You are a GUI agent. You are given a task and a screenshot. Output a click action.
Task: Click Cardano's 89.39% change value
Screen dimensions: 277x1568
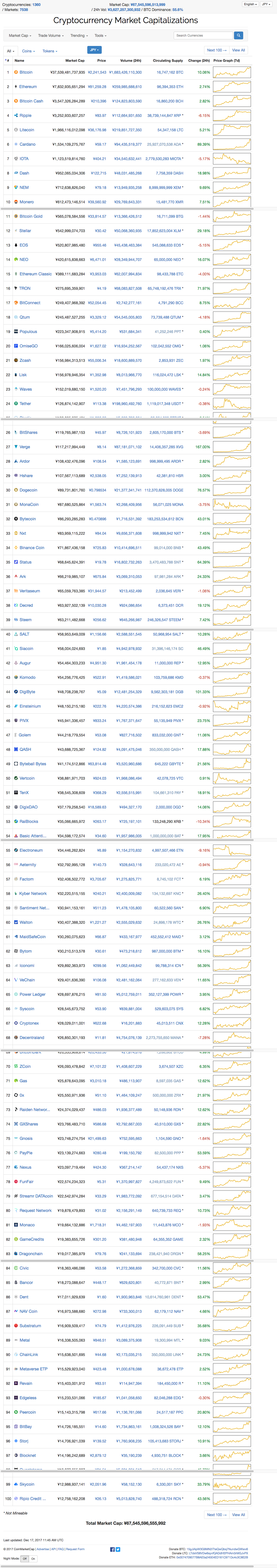pos(203,144)
